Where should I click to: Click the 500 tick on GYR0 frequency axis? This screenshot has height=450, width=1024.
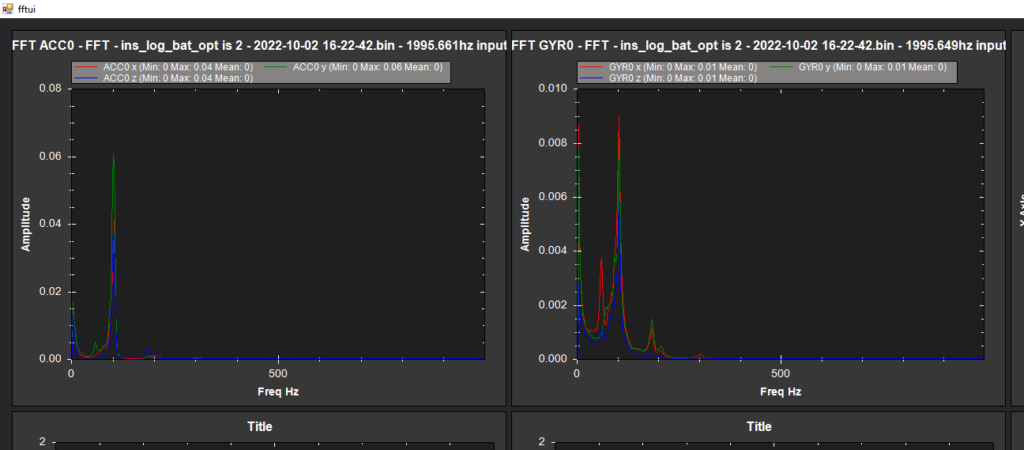click(781, 374)
